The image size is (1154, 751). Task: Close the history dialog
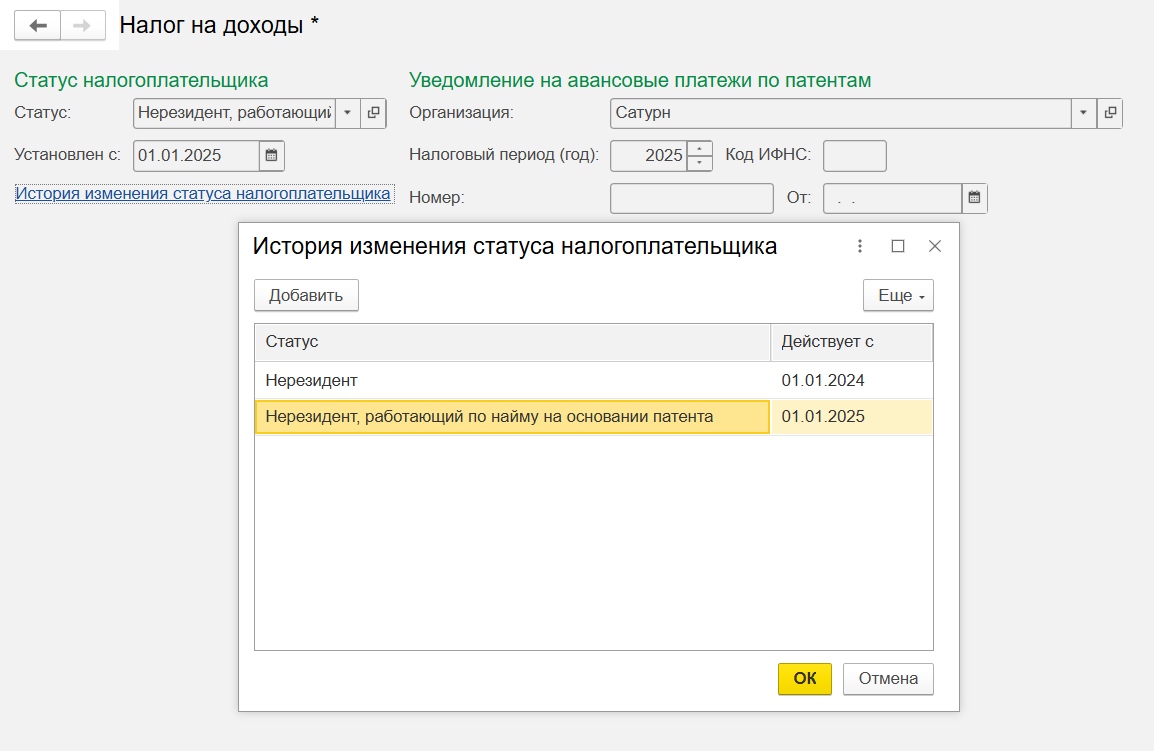click(x=935, y=246)
